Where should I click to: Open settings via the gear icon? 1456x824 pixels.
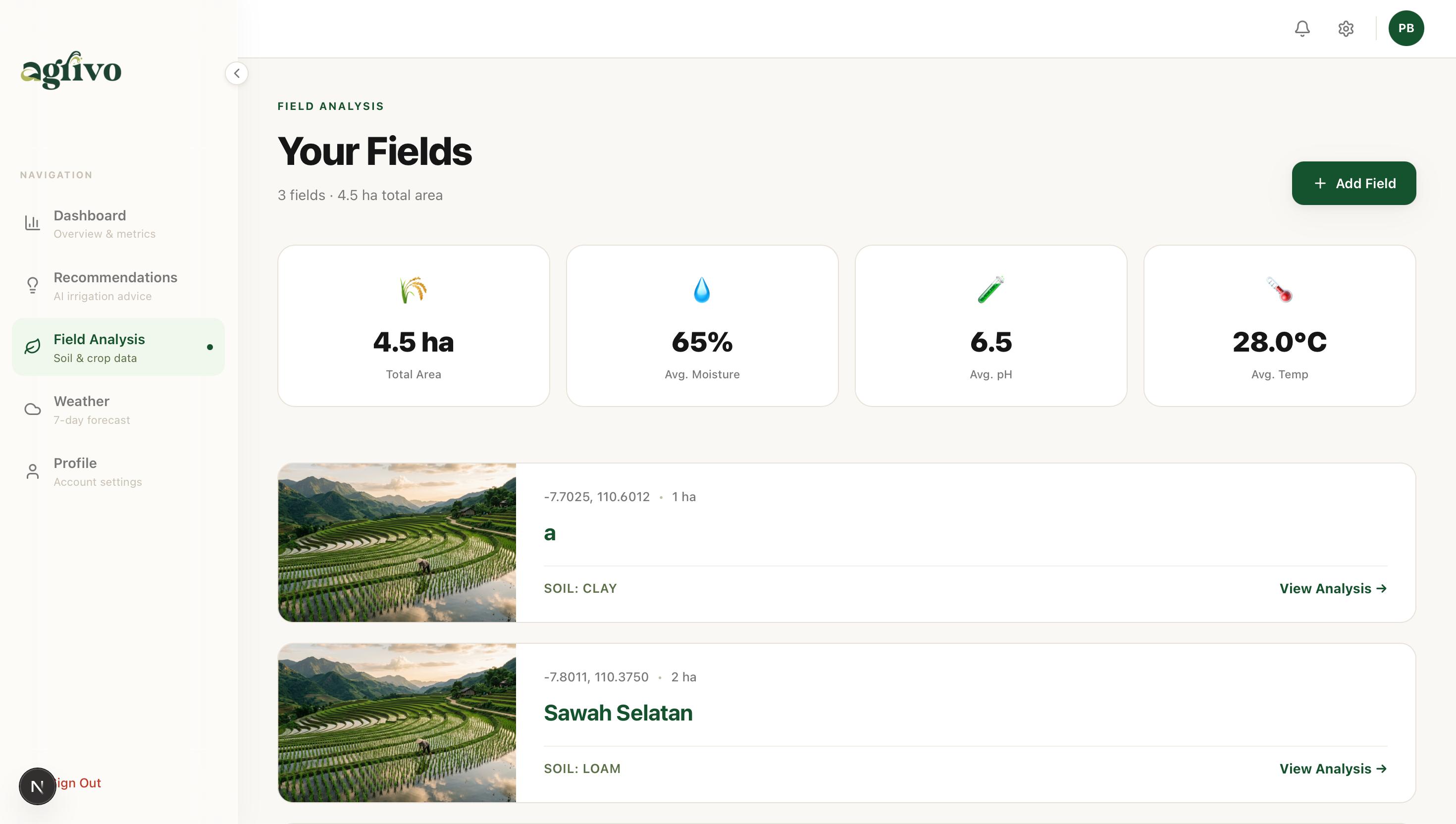pyautogui.click(x=1346, y=28)
